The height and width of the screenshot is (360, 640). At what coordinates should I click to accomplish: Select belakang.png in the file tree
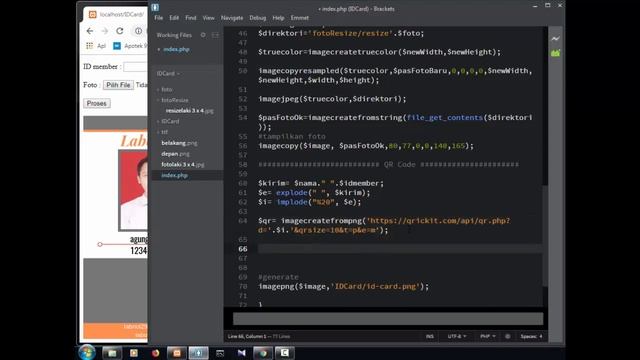(x=179, y=143)
